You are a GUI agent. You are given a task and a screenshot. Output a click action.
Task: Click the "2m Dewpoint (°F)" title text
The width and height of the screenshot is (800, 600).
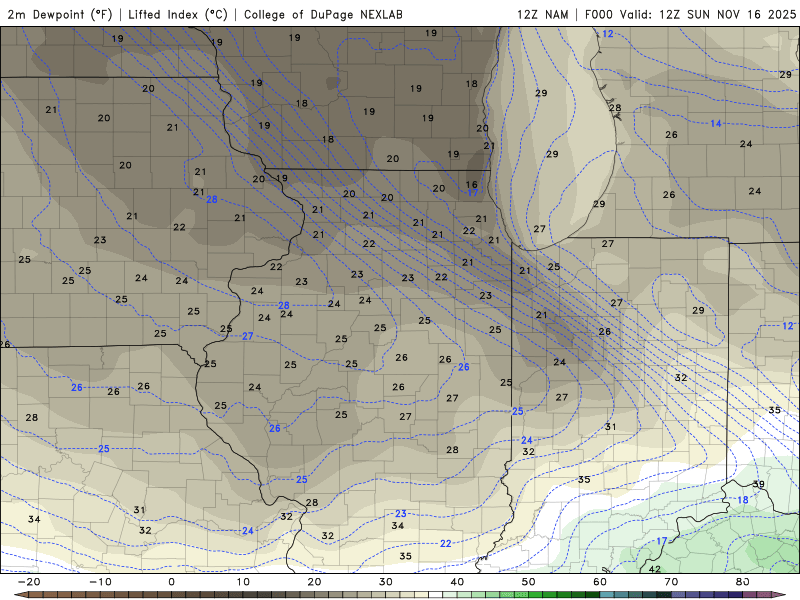60,15
